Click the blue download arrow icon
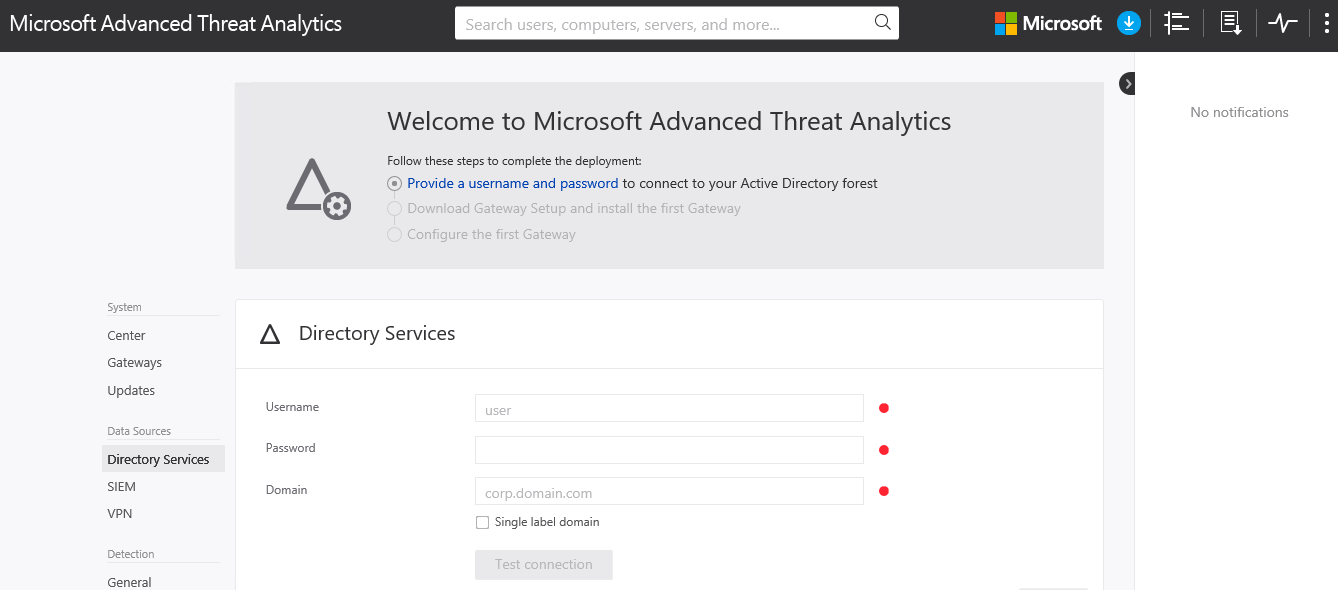The image size is (1338, 590). tap(1128, 22)
